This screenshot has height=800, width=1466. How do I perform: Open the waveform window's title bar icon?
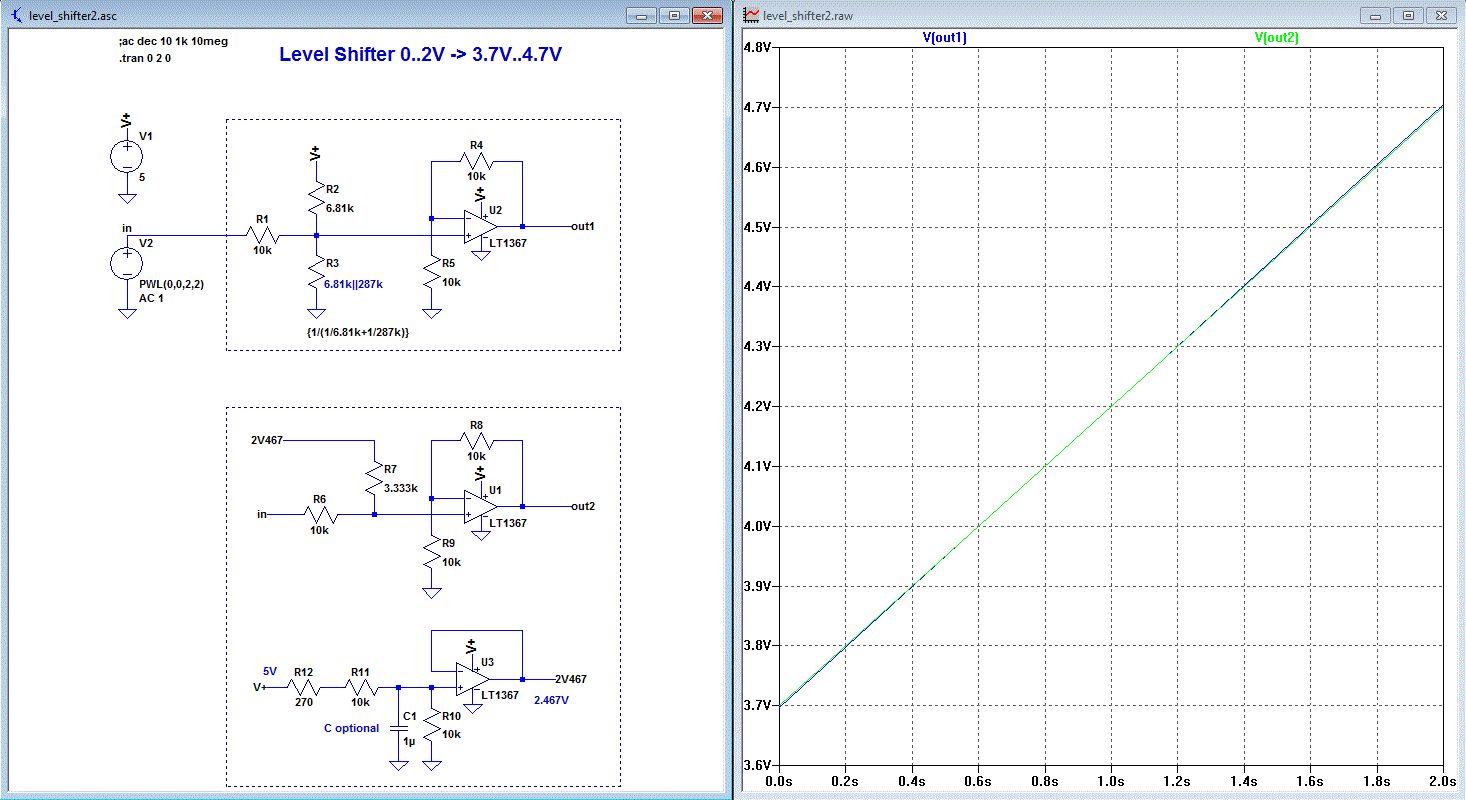tap(750, 16)
